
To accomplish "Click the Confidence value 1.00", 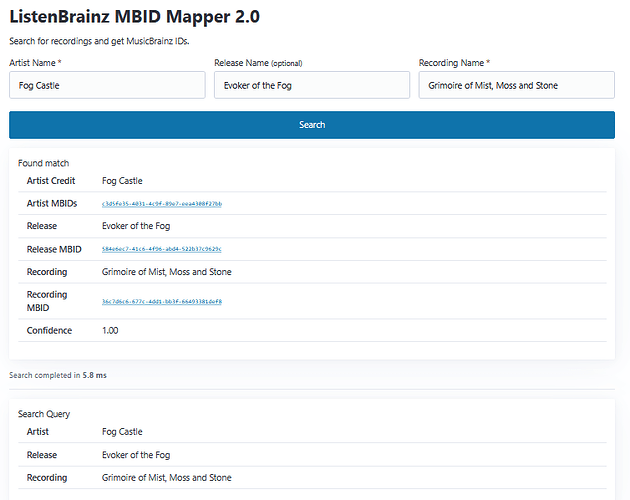I will [x=110, y=330].
